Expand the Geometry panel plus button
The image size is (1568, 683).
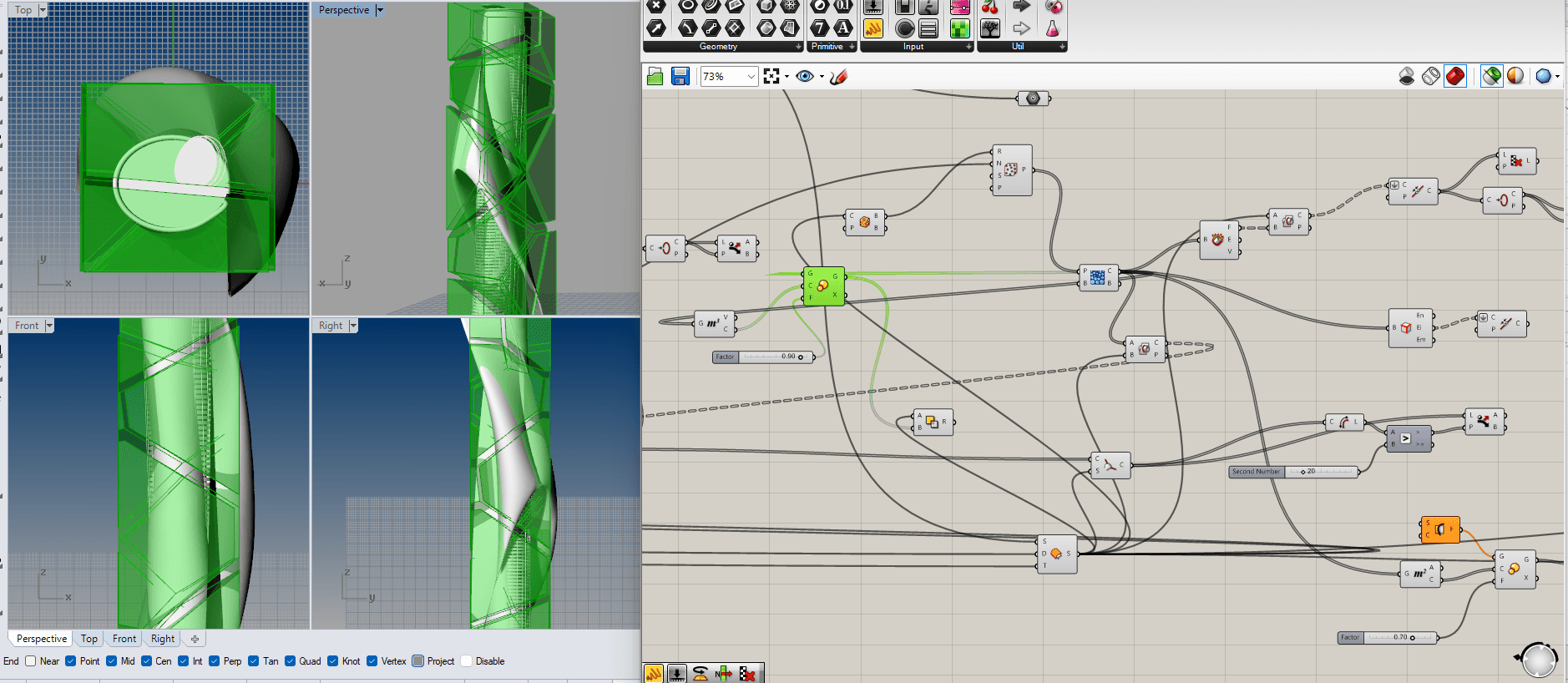tap(798, 47)
